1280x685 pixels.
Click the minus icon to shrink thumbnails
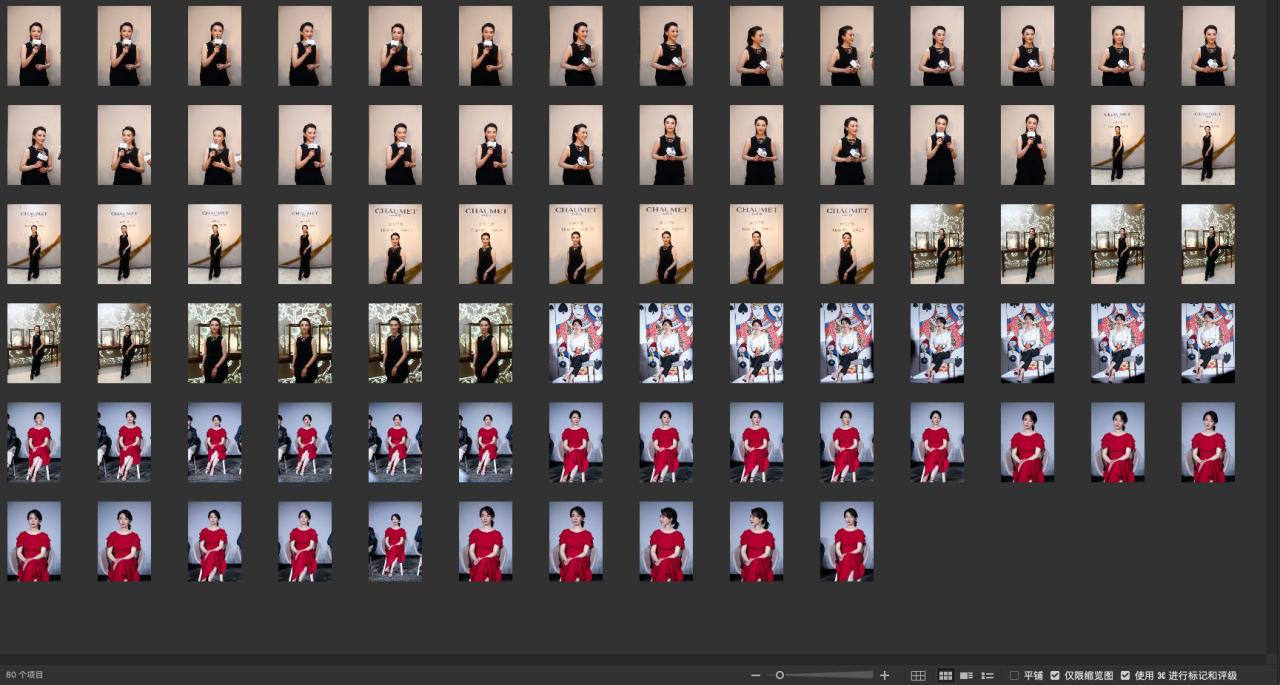pos(756,676)
